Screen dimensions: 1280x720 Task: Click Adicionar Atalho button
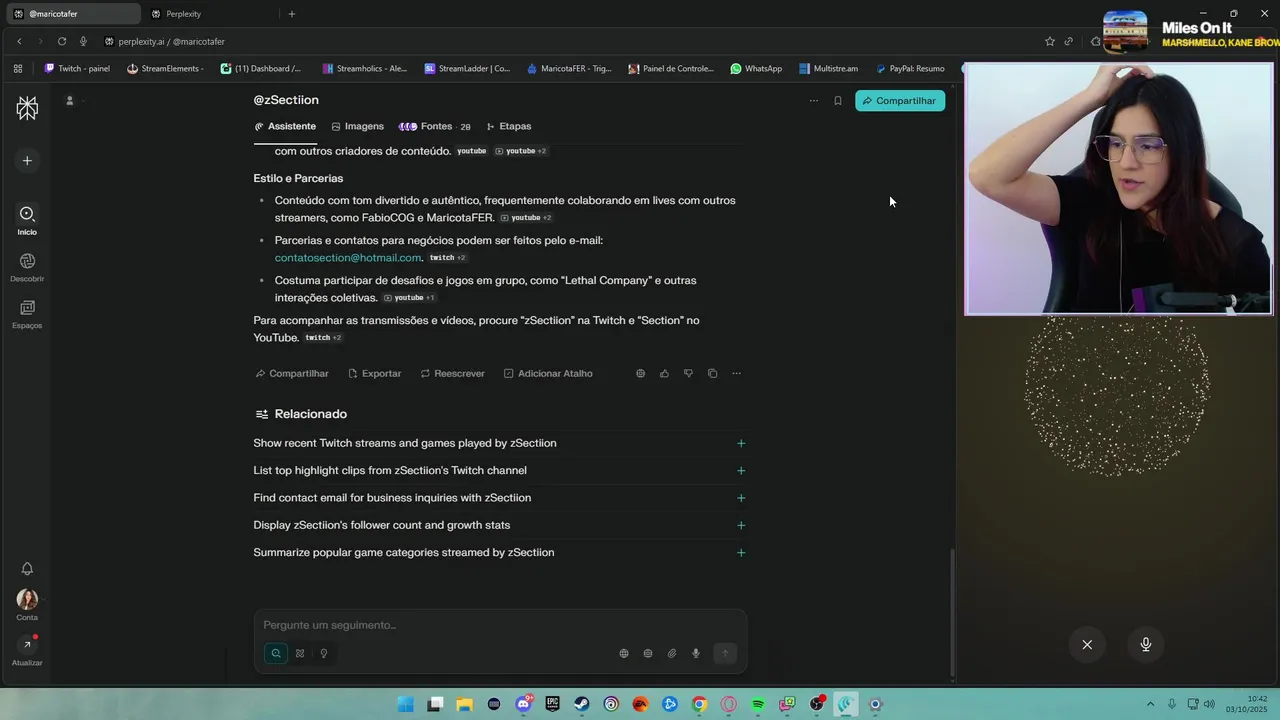pos(548,374)
